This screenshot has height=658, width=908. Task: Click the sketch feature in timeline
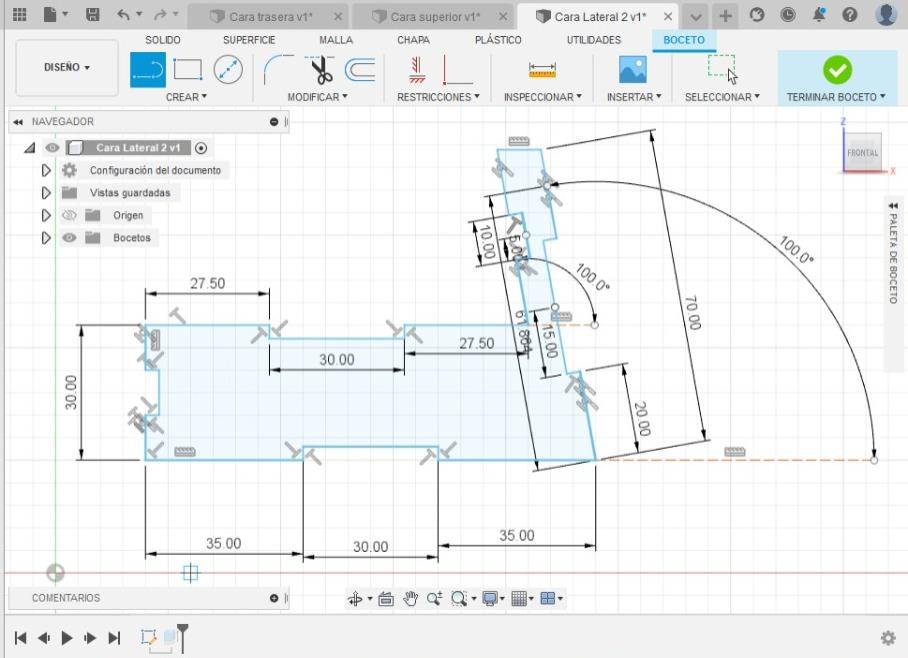(x=149, y=638)
